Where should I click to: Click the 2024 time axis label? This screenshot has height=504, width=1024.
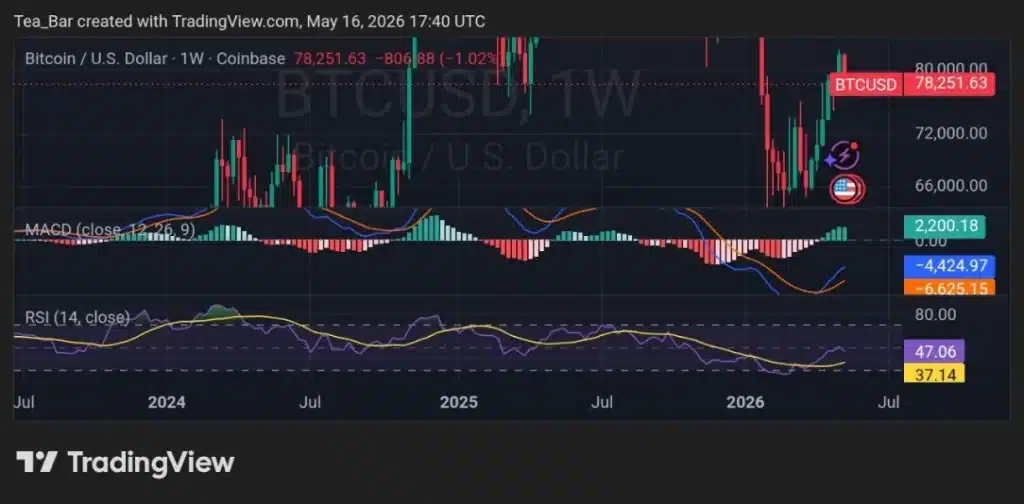[x=166, y=402]
